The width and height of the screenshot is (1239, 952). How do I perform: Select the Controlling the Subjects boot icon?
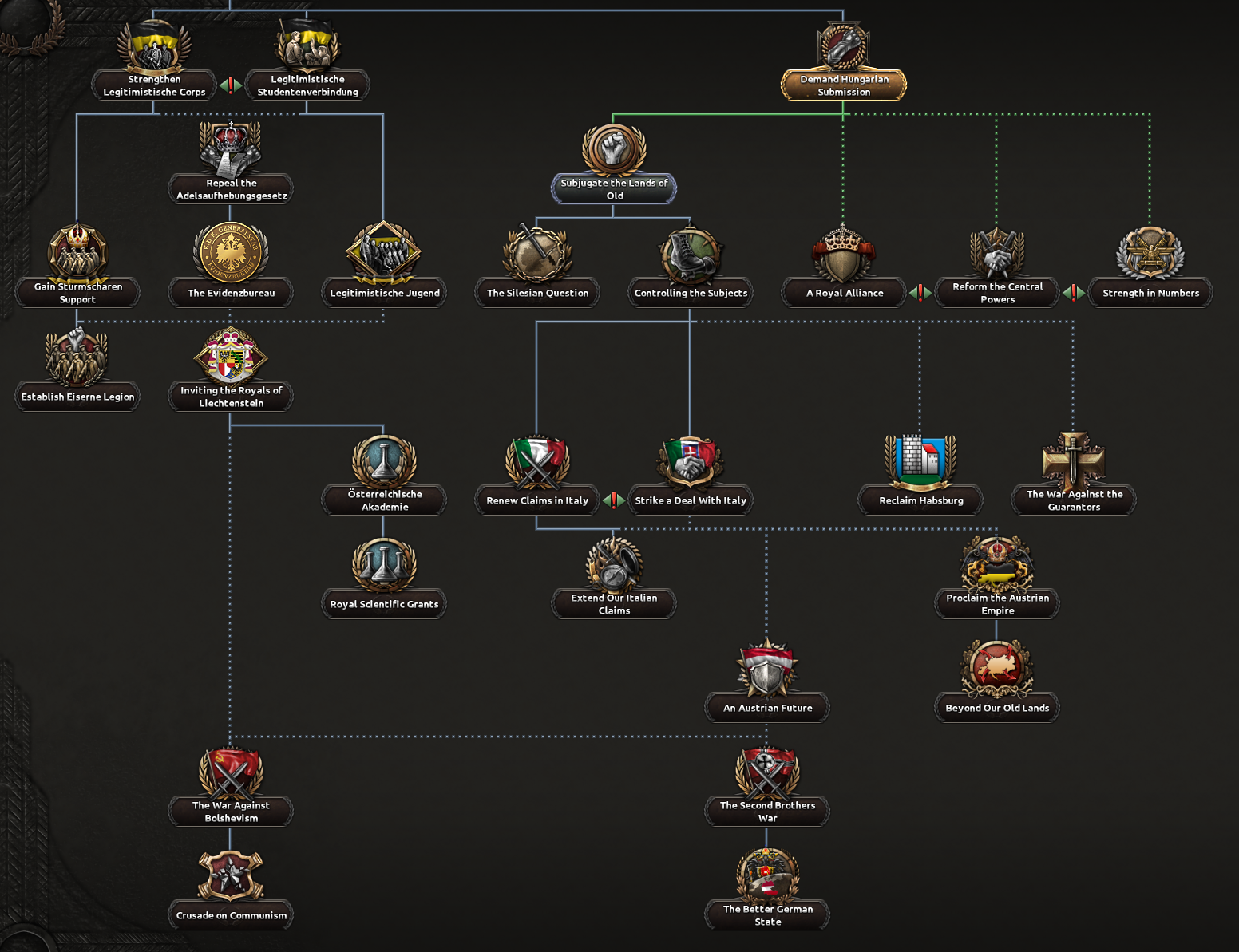[x=691, y=255]
